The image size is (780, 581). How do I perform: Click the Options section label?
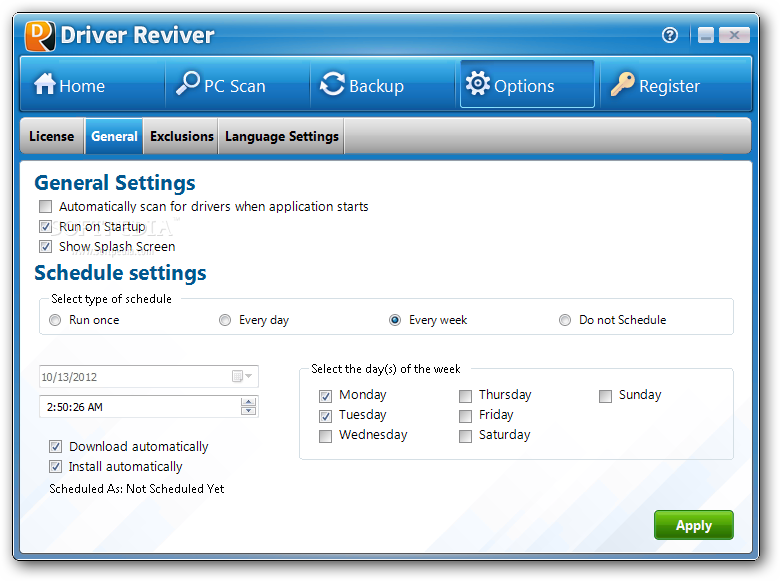point(524,86)
